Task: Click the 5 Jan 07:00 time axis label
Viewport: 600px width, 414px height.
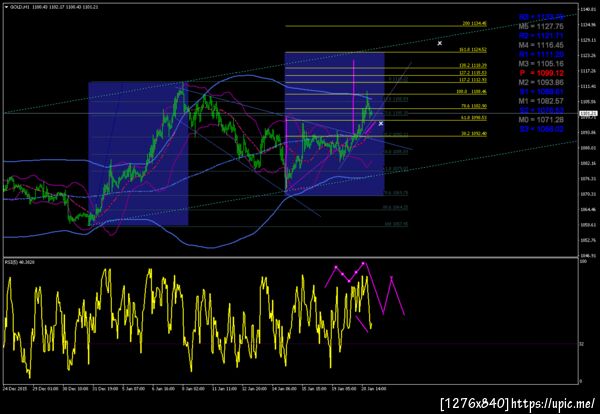Action: (x=133, y=388)
